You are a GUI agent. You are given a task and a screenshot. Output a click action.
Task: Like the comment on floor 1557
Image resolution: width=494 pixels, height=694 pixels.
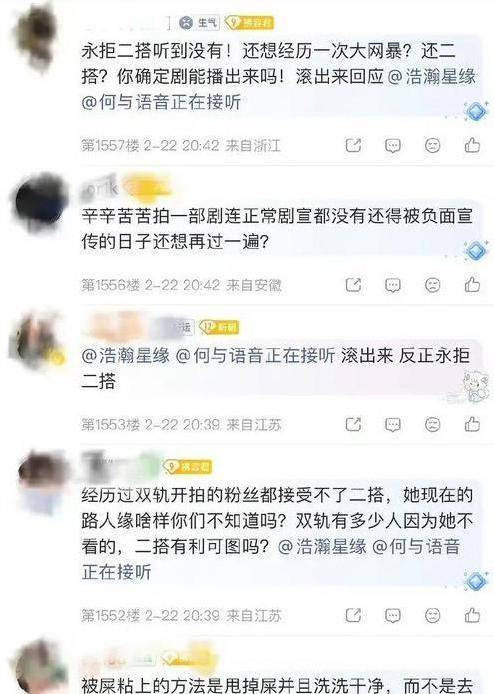[x=472, y=145]
